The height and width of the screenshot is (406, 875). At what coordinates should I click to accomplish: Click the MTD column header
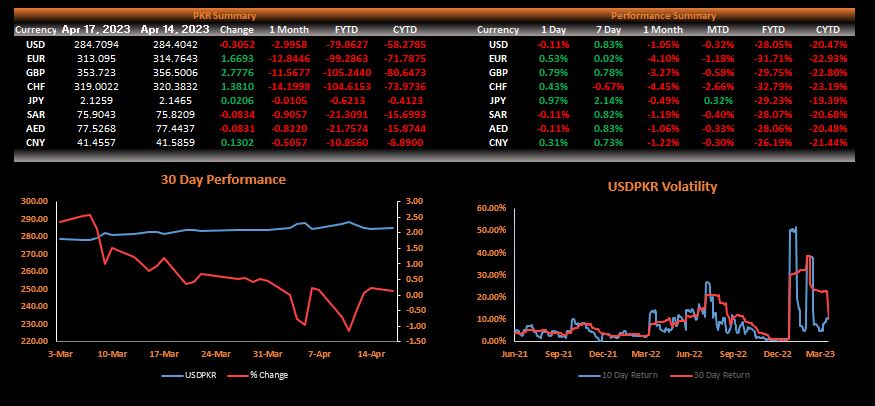(x=720, y=30)
